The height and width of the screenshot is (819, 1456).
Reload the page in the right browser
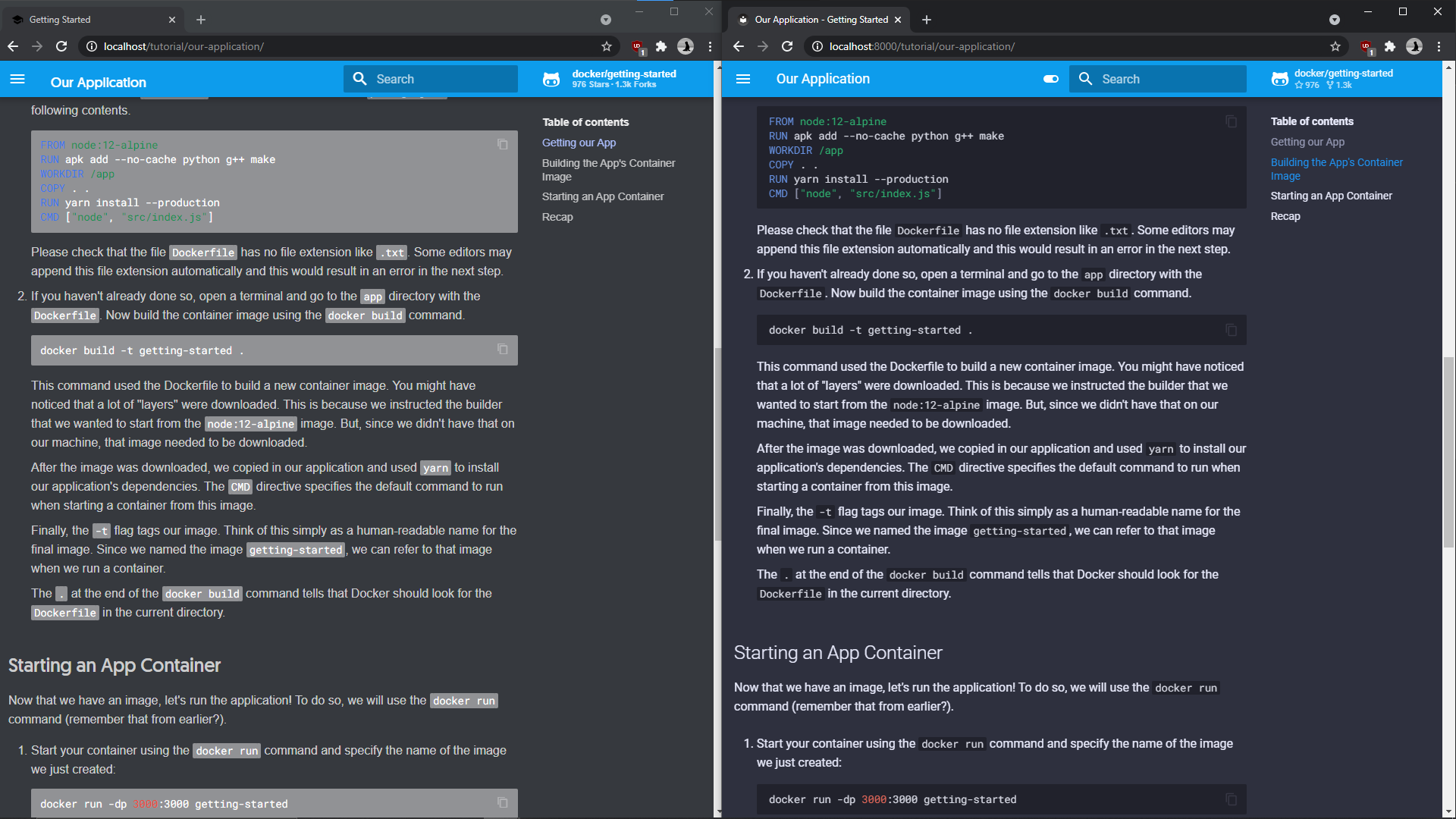pos(787,46)
